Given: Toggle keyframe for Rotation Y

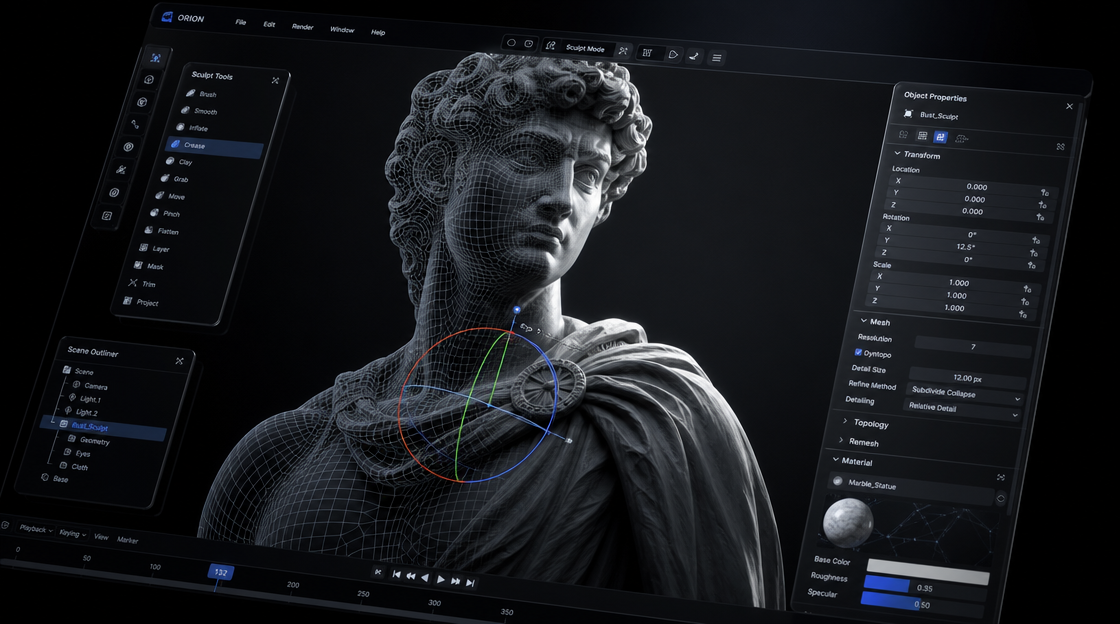Looking at the screenshot, I should pos(1034,253).
